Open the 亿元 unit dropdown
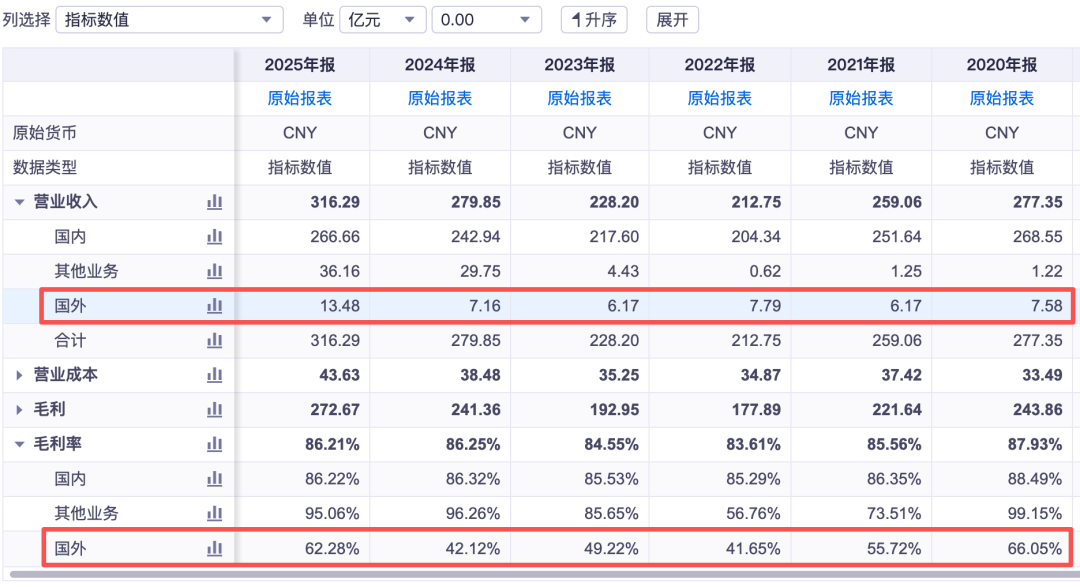This screenshot has height=587, width=1080. 382,20
